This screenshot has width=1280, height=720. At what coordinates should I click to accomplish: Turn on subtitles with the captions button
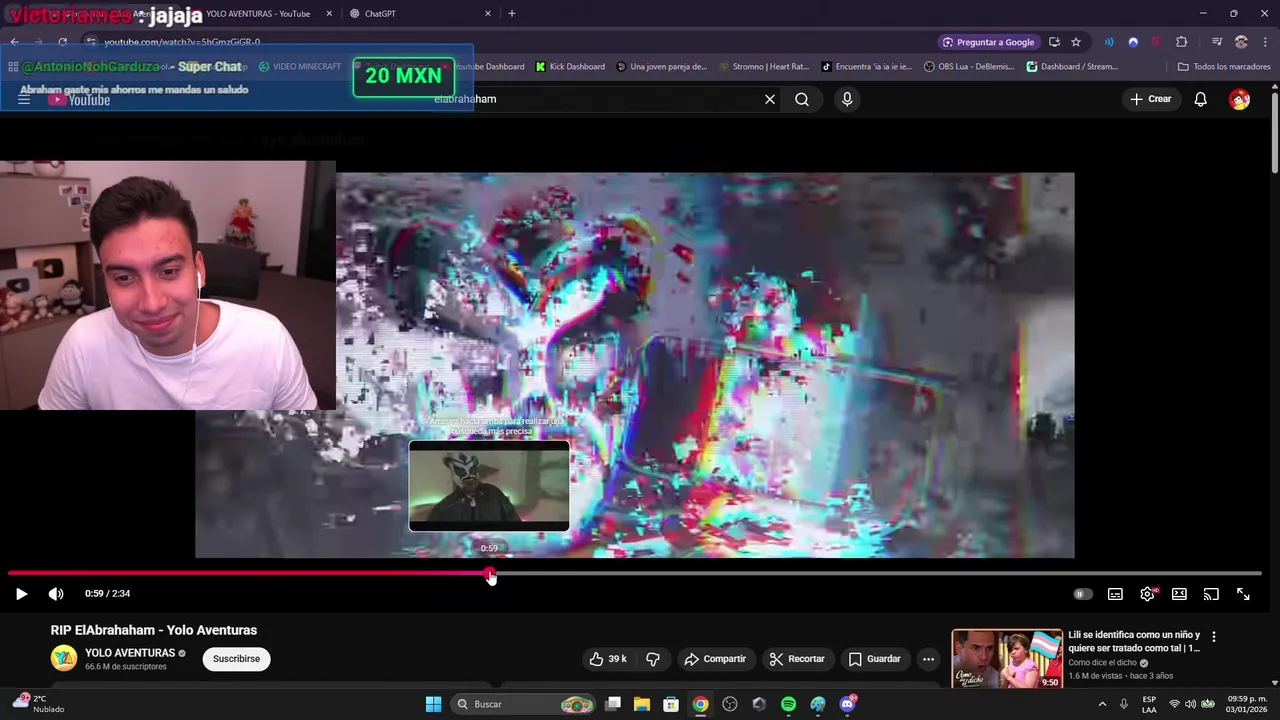coord(1115,594)
